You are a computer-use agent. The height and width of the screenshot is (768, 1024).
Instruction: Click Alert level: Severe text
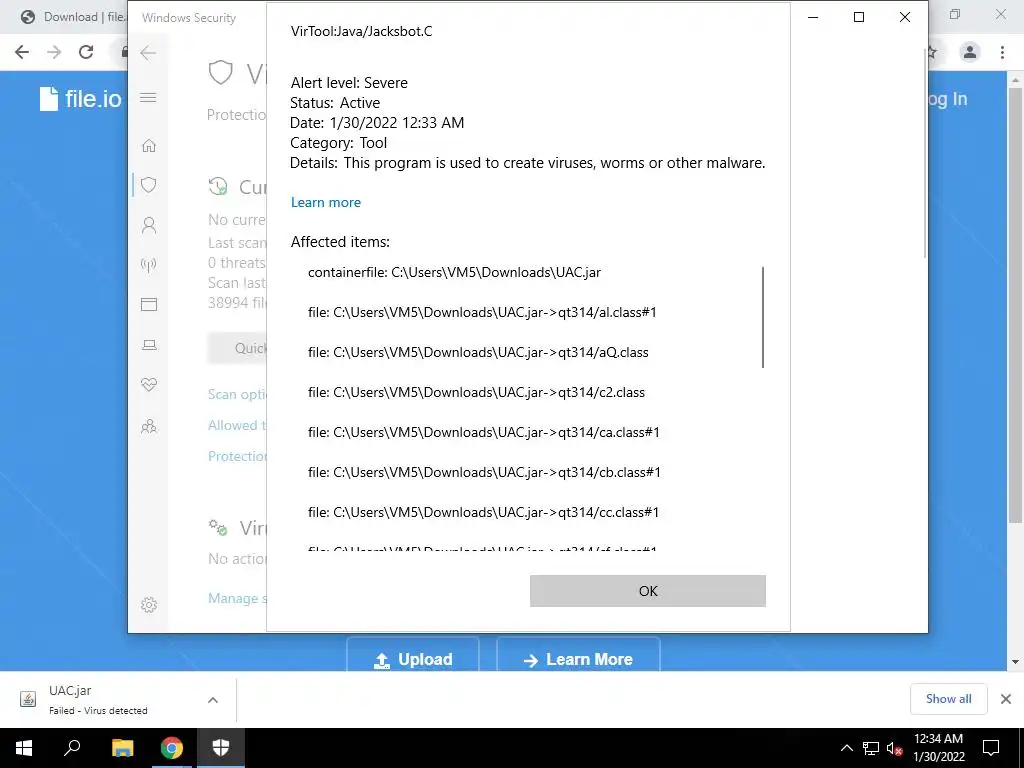tap(349, 83)
